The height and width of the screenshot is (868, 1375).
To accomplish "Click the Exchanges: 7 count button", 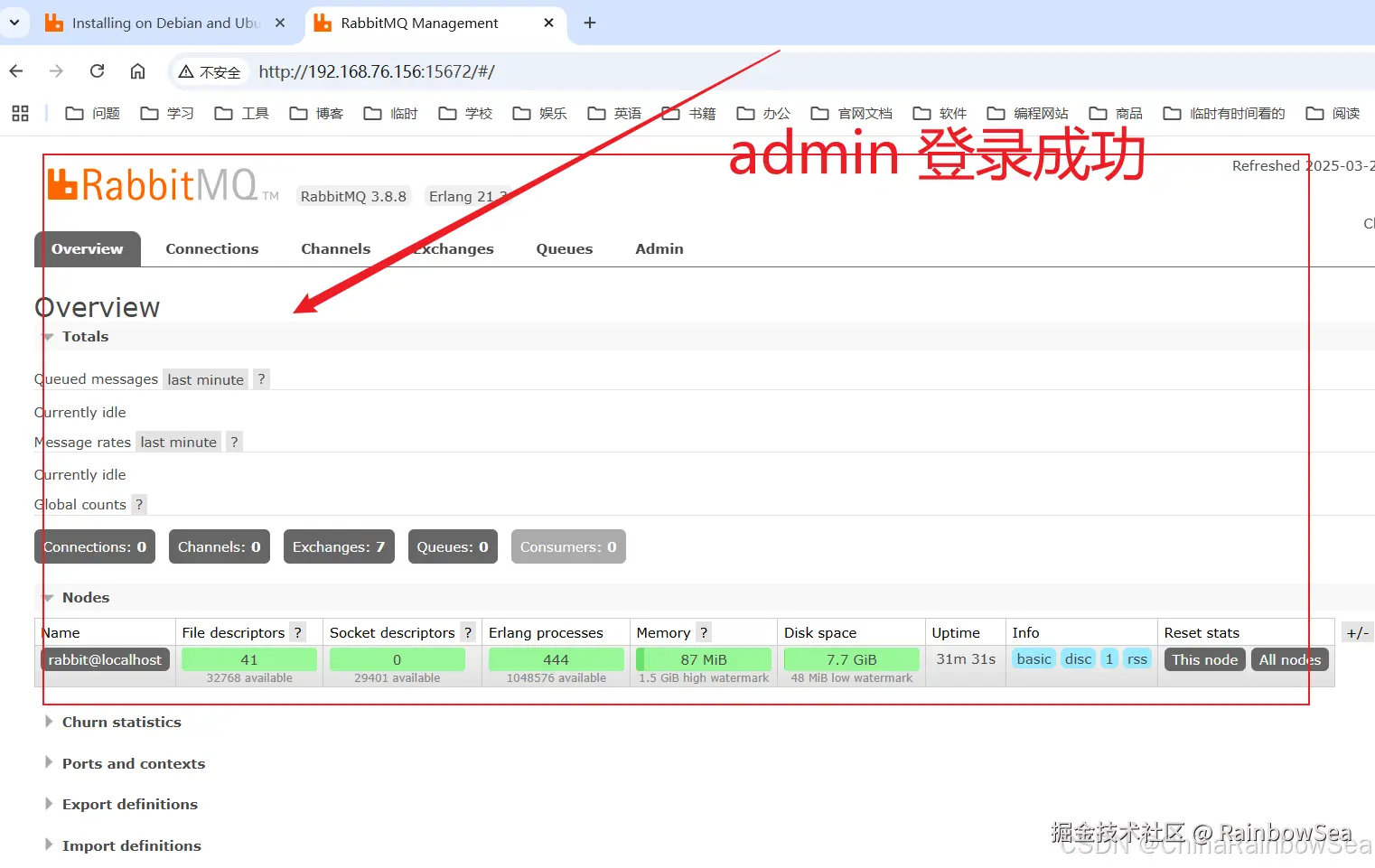I will point(339,546).
